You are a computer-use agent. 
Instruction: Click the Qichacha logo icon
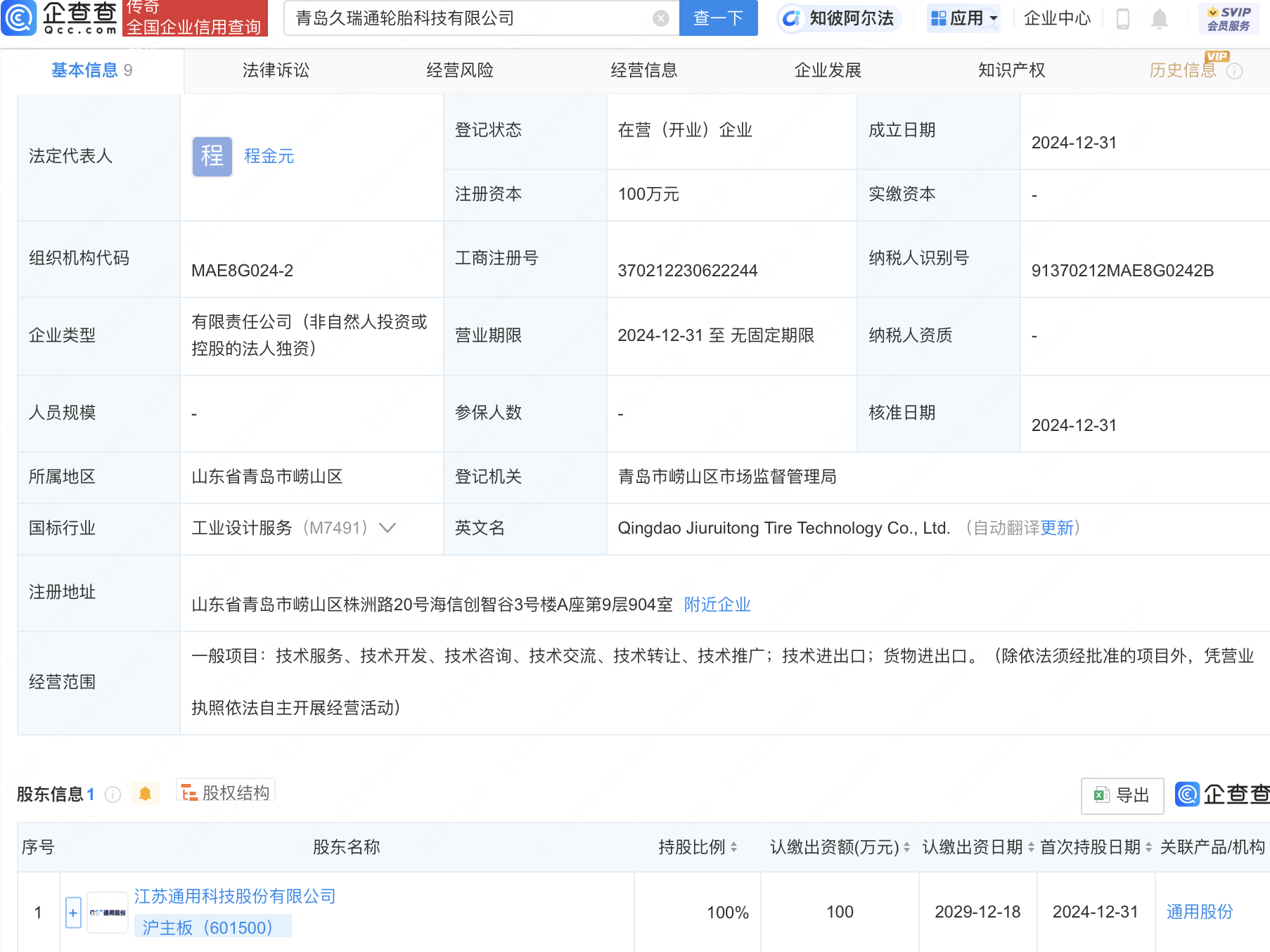tap(19, 18)
